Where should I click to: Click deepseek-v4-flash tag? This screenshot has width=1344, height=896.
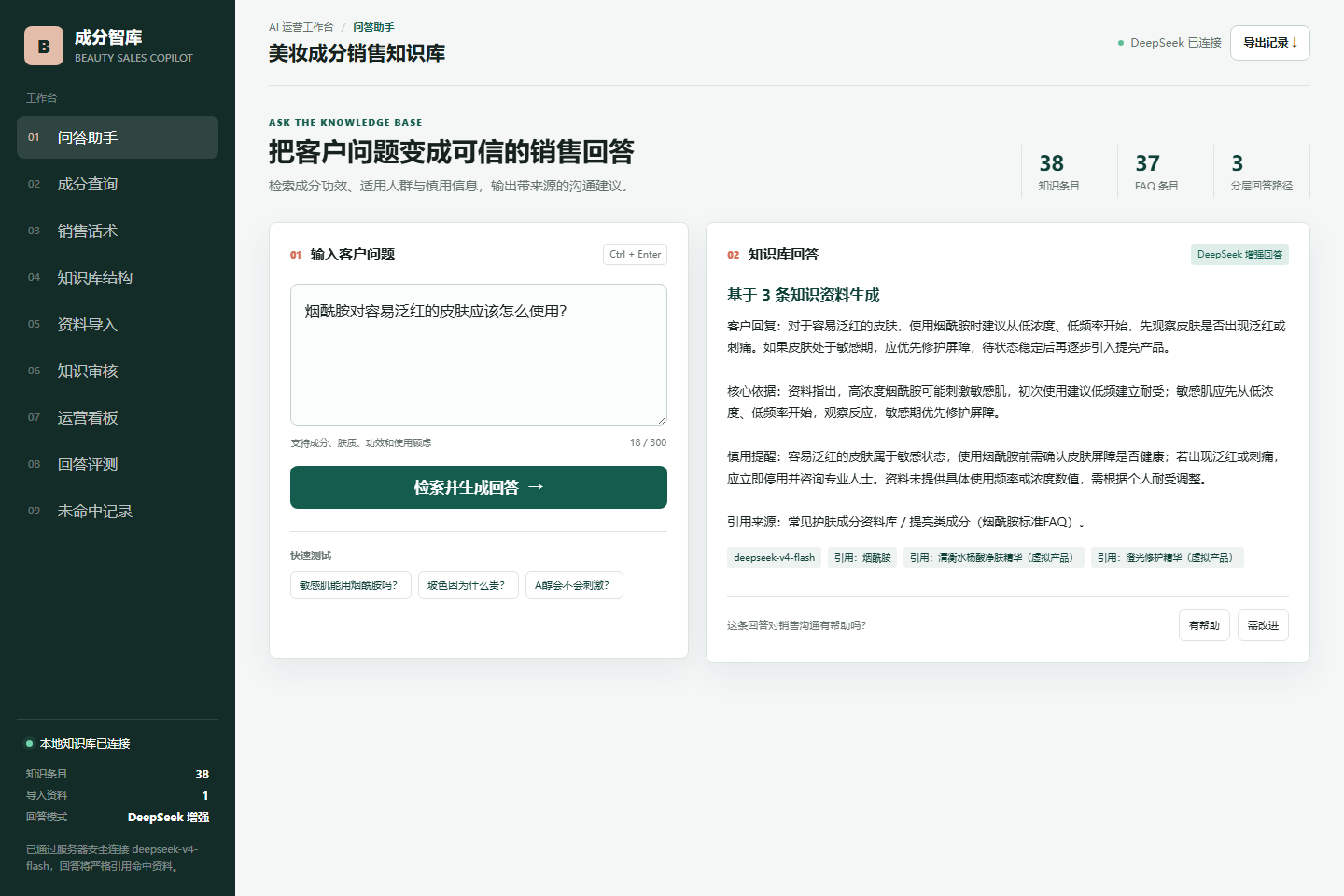[x=775, y=558]
